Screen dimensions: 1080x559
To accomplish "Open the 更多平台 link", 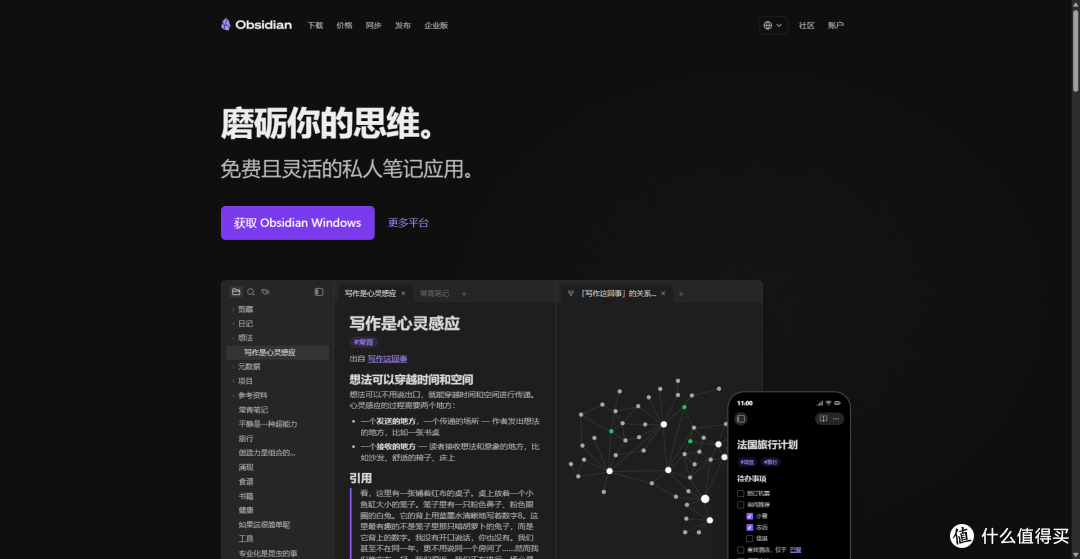I will (x=408, y=223).
